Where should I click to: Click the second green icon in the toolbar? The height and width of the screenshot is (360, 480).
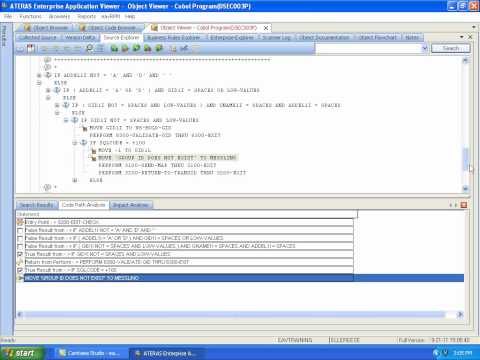[125, 48]
